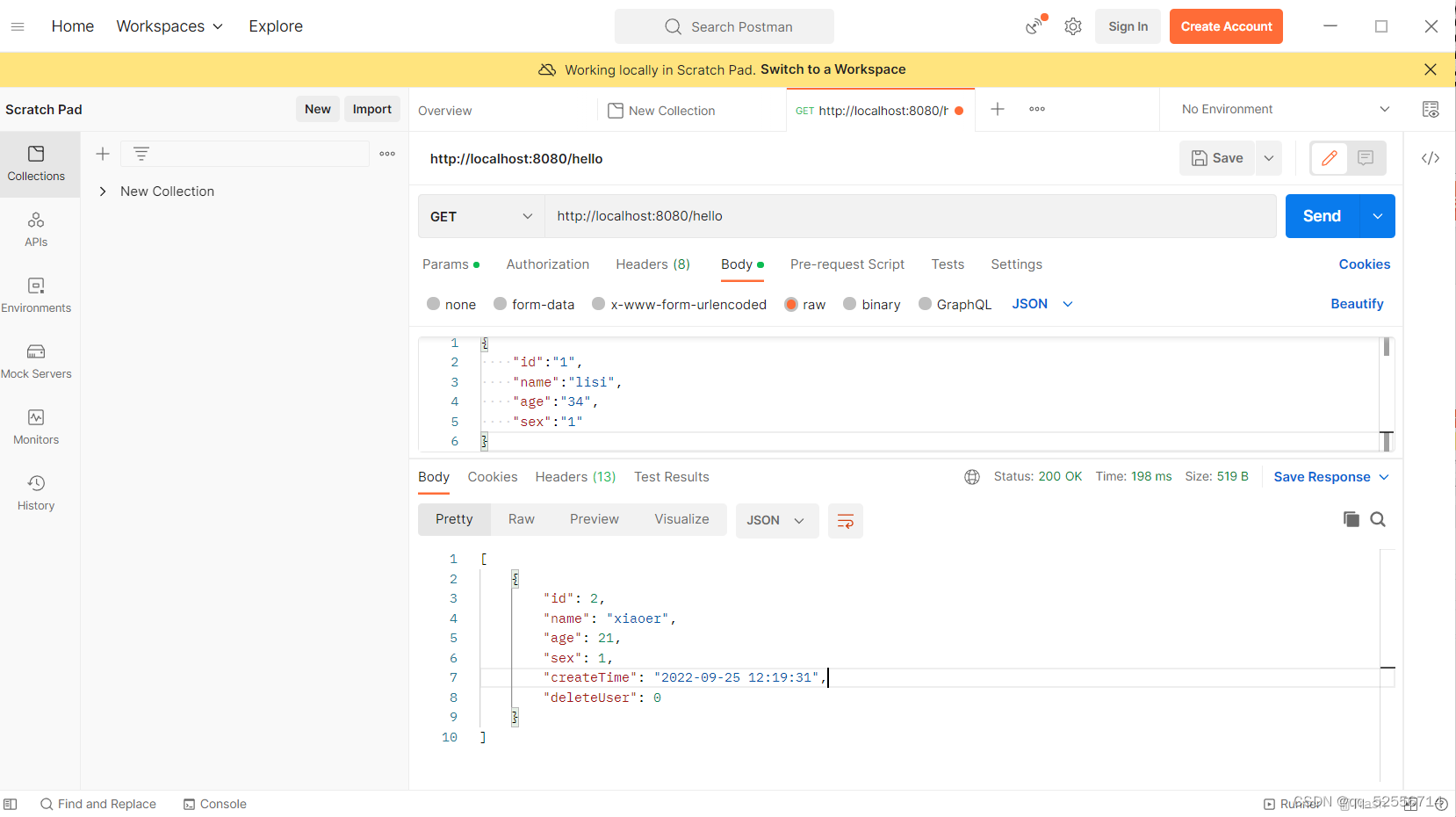This screenshot has height=817, width=1456.
Task: Click the Sign In button
Action: pos(1128,26)
